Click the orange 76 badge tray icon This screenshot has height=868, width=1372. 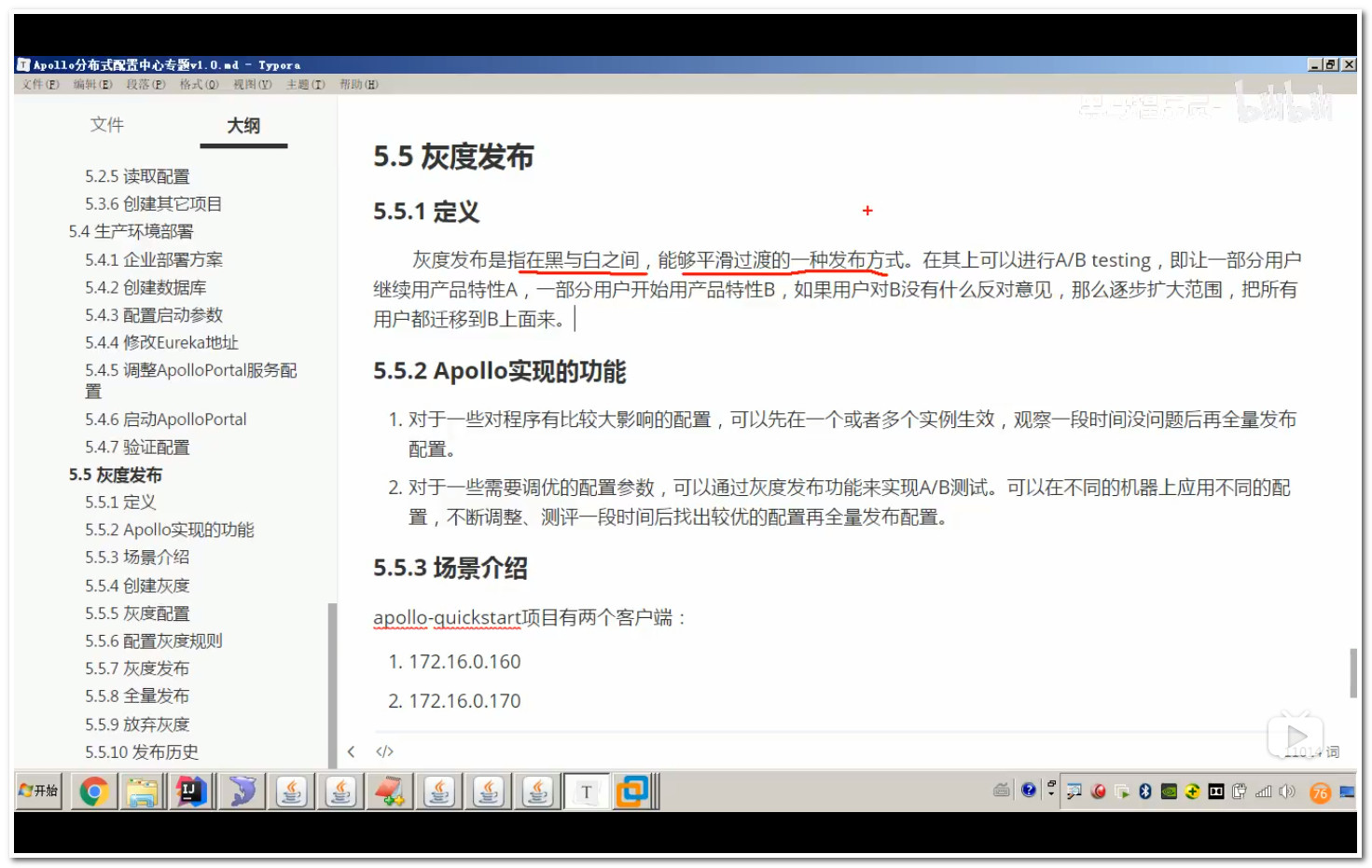[1320, 792]
